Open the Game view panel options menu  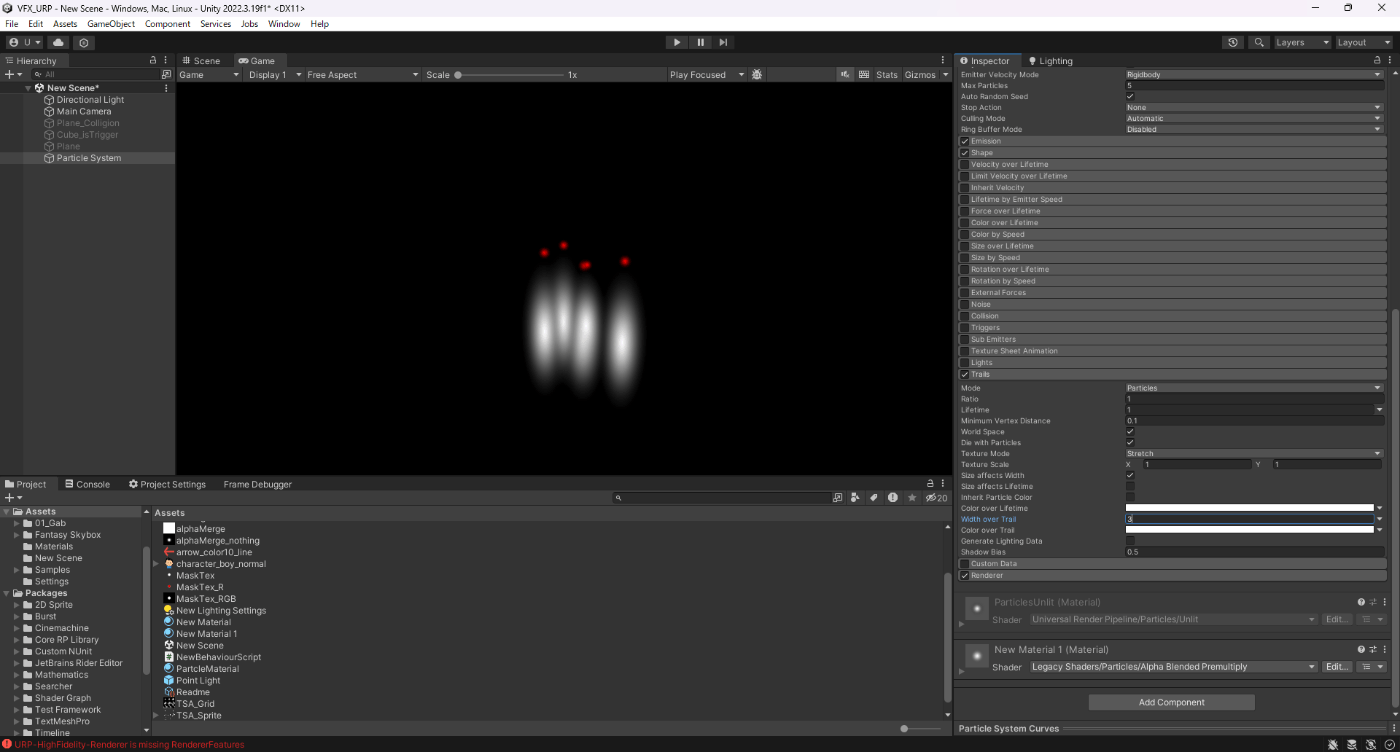[x=943, y=60]
